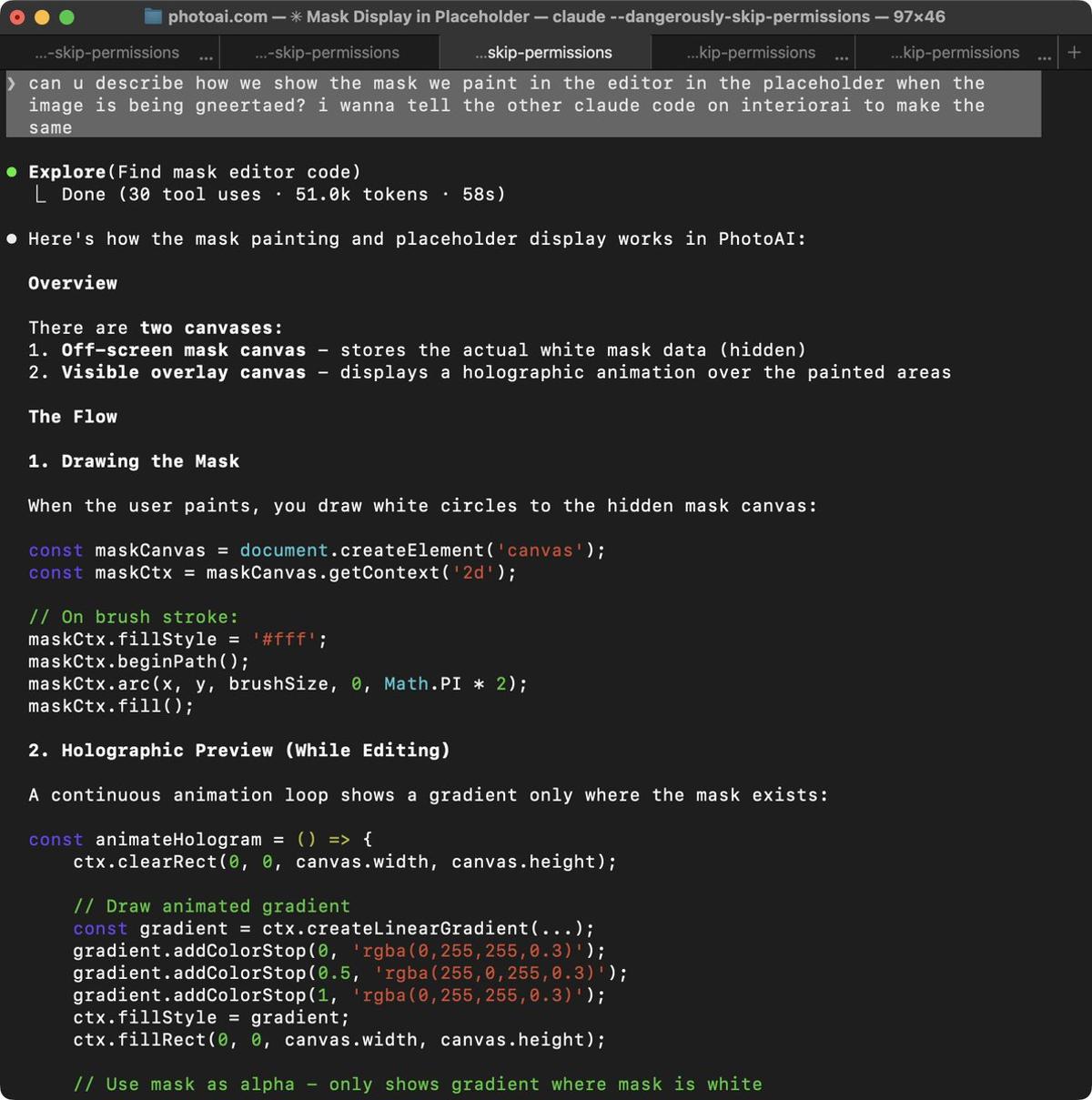Image resolution: width=1092 pixels, height=1100 pixels.
Task: Select the active "...skip-permissions" tab
Action: click(544, 52)
